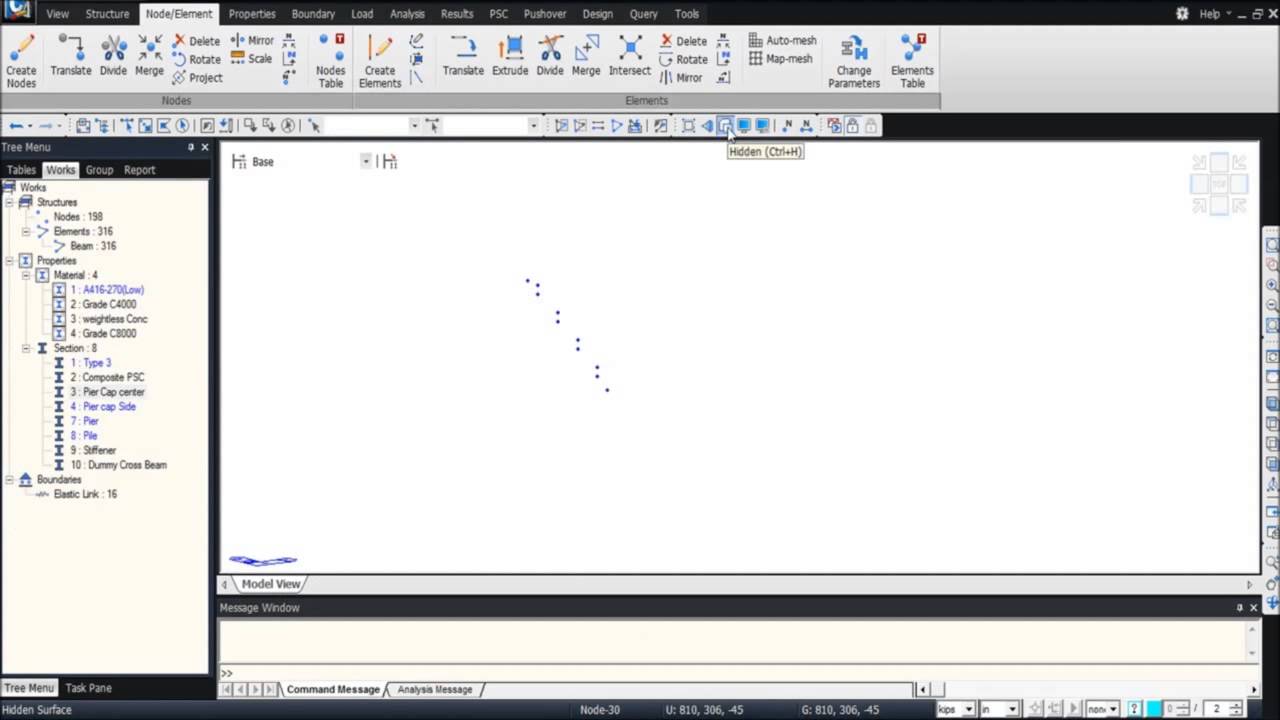Click the Mirror nodes tool
Screen dimensions: 1280x720
coord(252,40)
